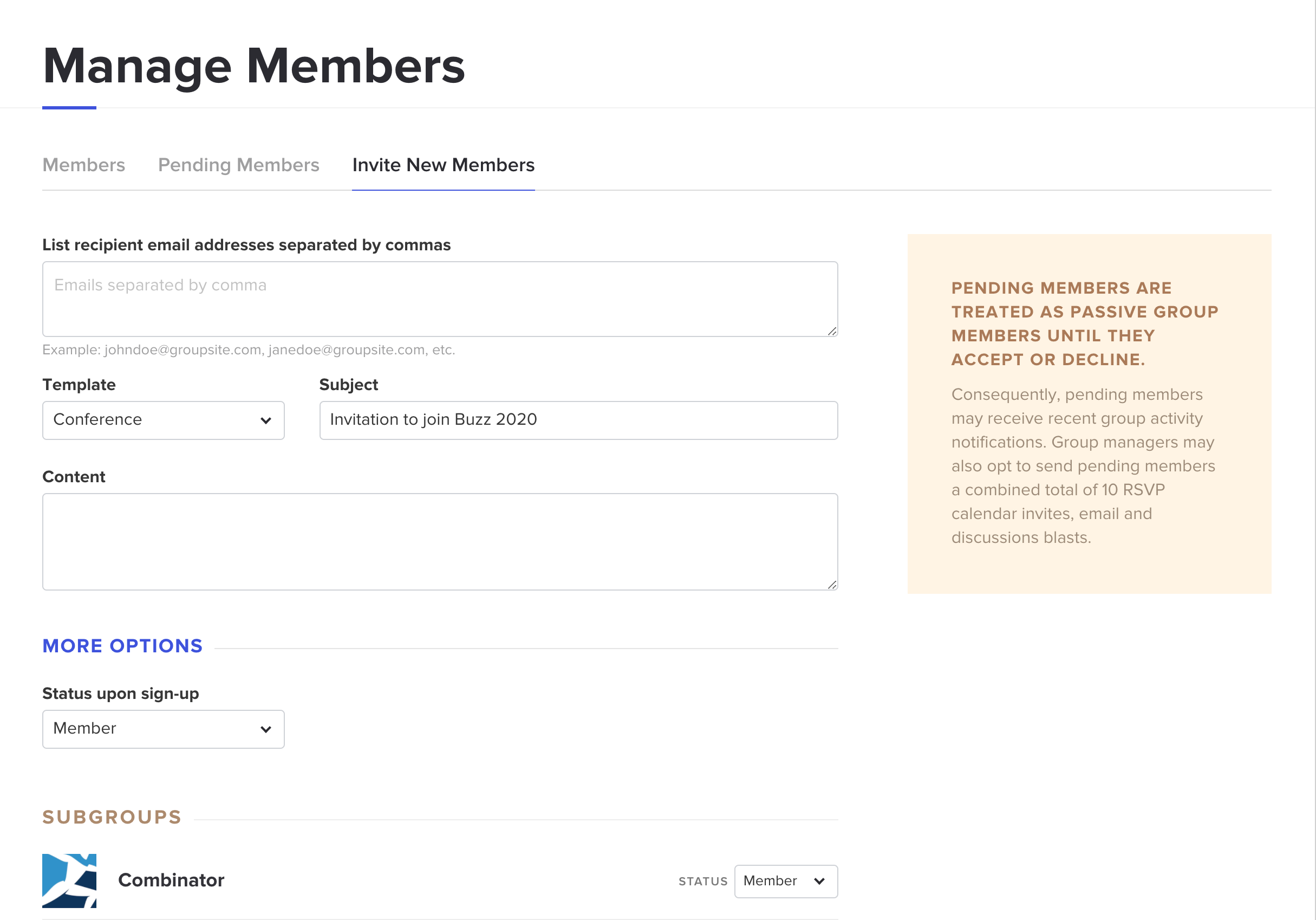This screenshot has width=1316, height=920.
Task: Click the Combinator status chevron arrow
Action: [x=819, y=881]
